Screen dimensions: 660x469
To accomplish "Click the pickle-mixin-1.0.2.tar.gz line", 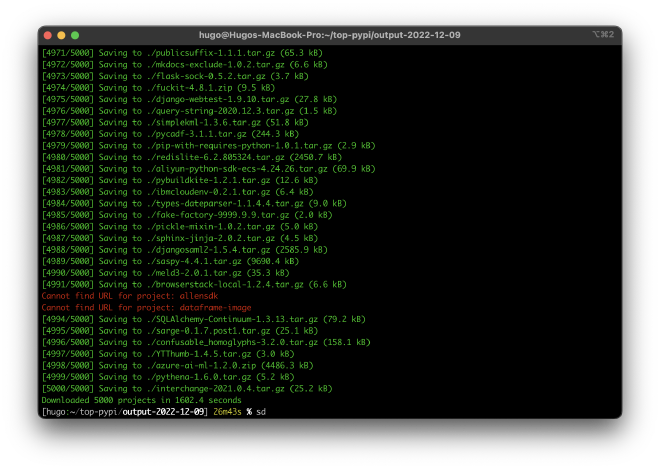I will (180, 227).
